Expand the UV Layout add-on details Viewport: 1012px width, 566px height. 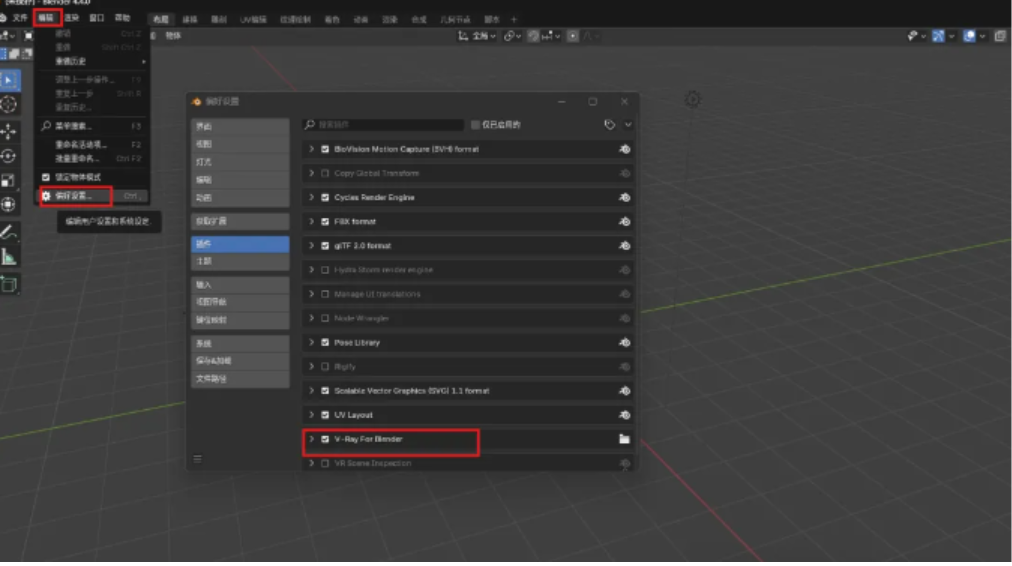(x=311, y=415)
